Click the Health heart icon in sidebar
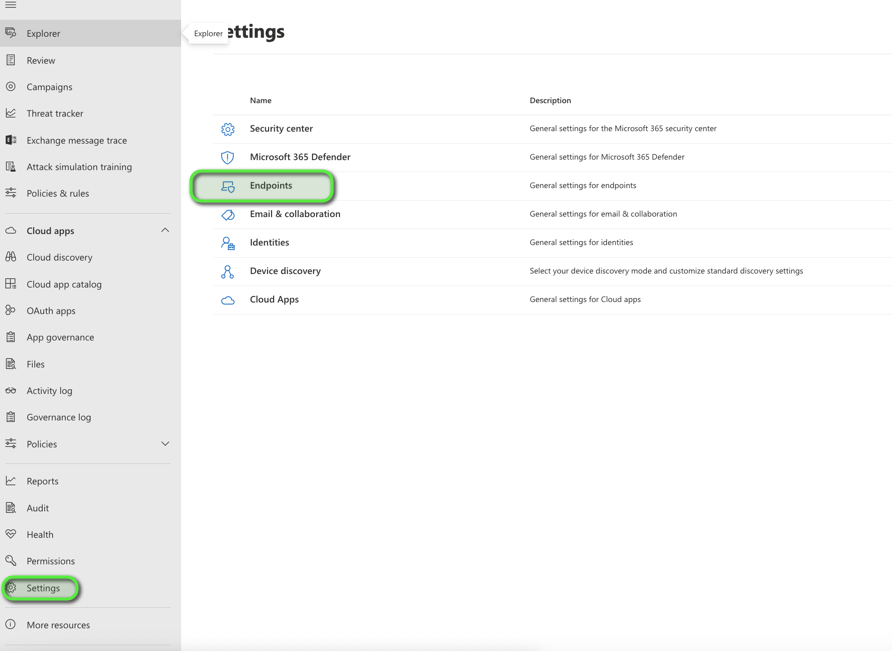Screen dimensions: 892x651 [11, 534]
